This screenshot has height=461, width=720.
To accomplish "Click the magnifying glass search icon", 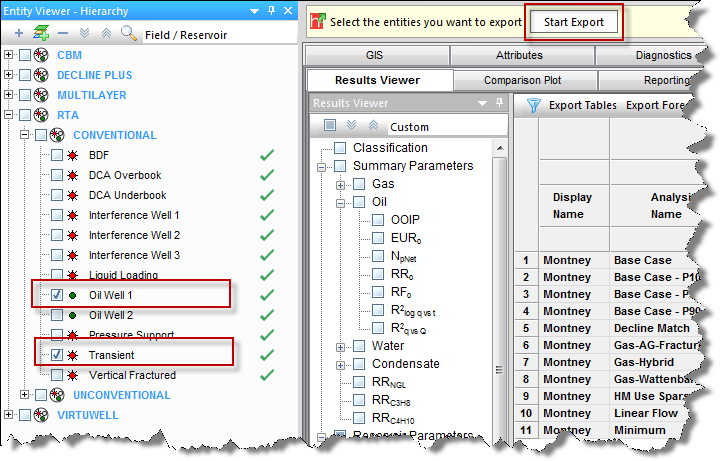I will [128, 32].
